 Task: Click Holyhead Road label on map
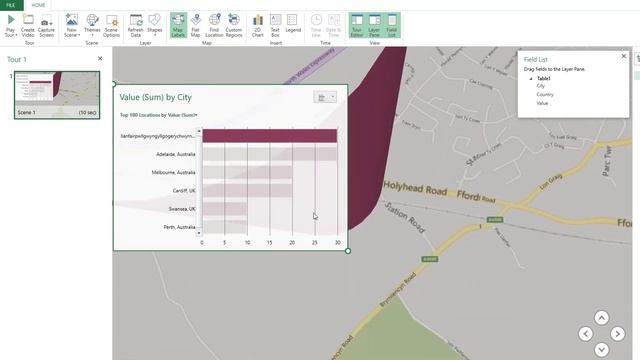coord(415,189)
